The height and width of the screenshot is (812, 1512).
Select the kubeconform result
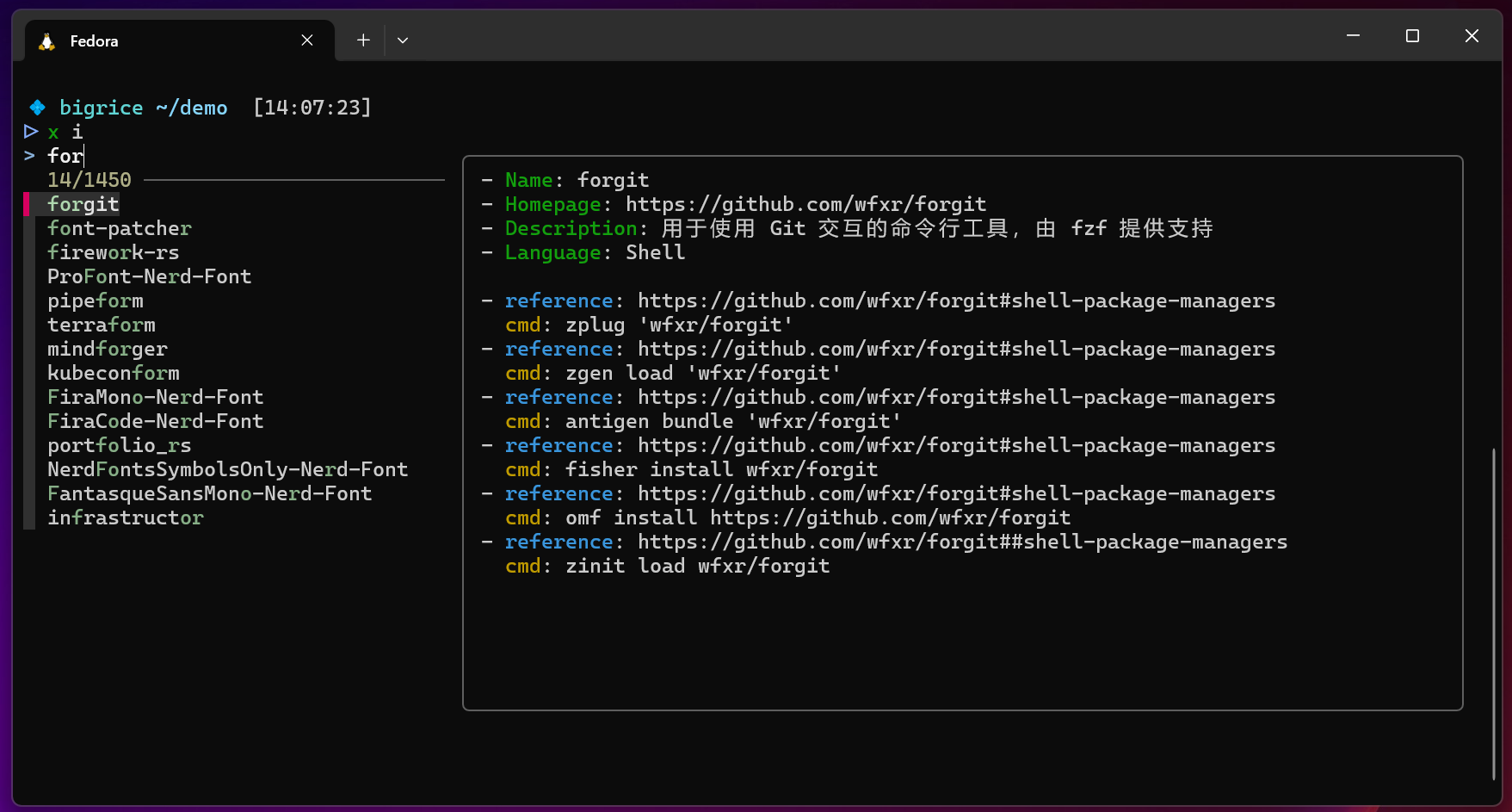[114, 373]
